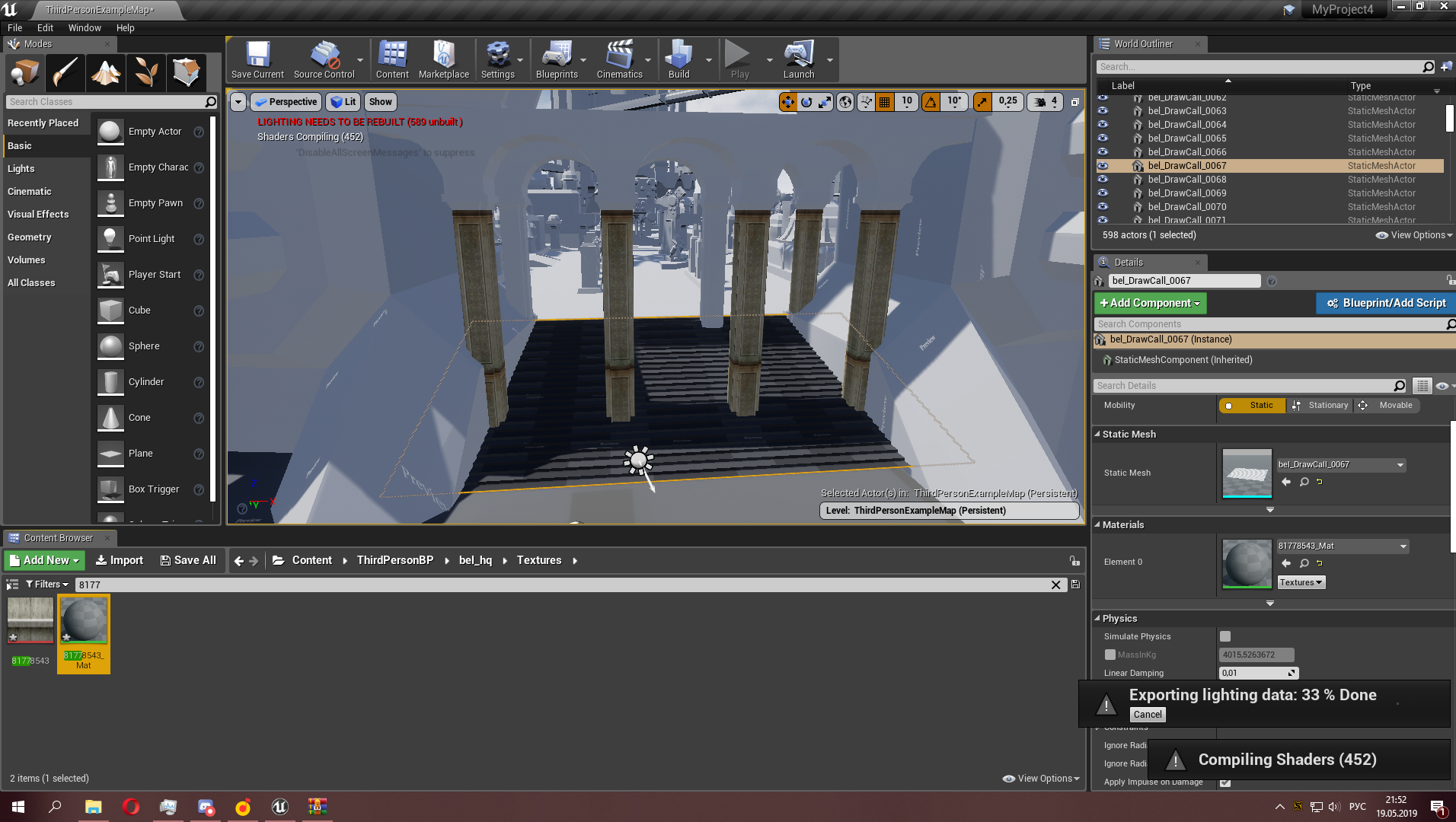Select Place mode icon
Image resolution: width=1456 pixels, height=822 pixels.
click(24, 73)
